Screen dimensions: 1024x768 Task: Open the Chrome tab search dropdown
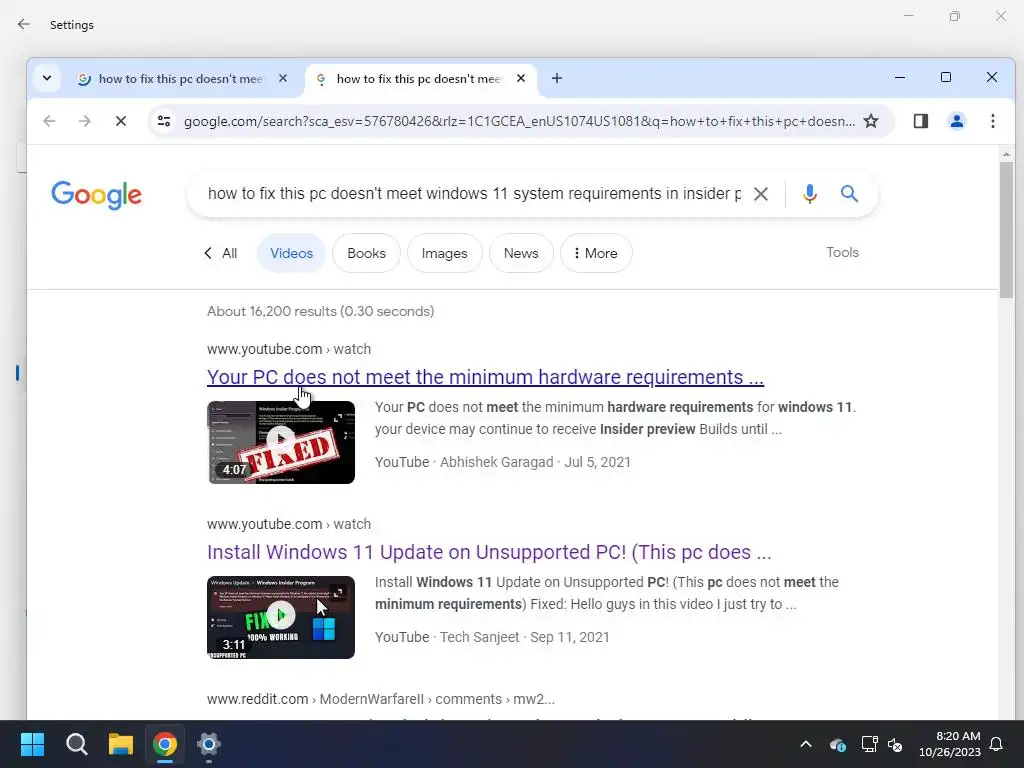[47, 78]
